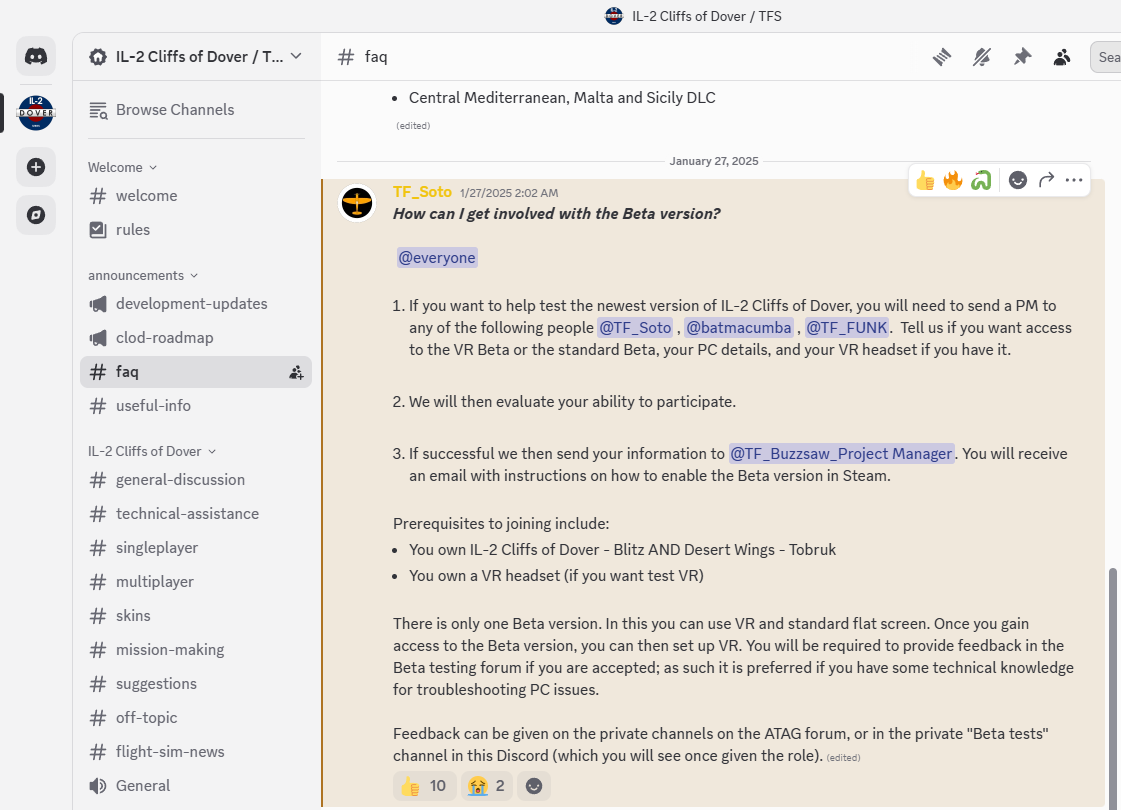Toggle notification settings bell icon
The image size is (1121, 810).
coord(982,57)
